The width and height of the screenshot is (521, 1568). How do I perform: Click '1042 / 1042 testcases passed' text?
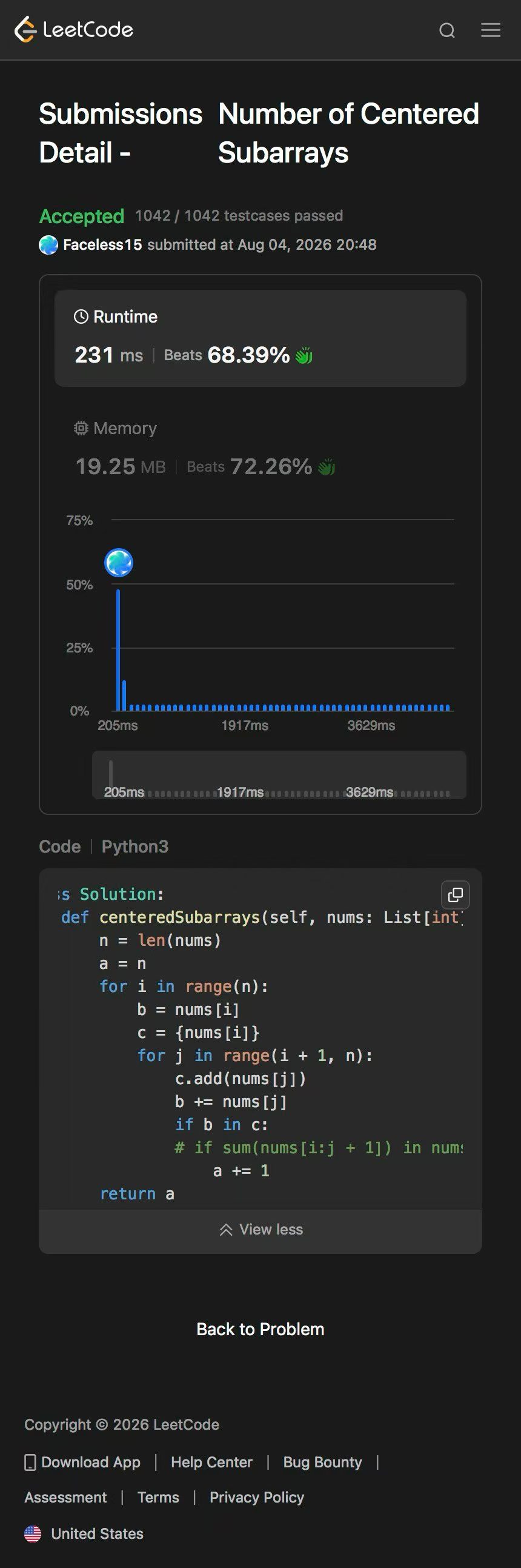[x=239, y=215]
